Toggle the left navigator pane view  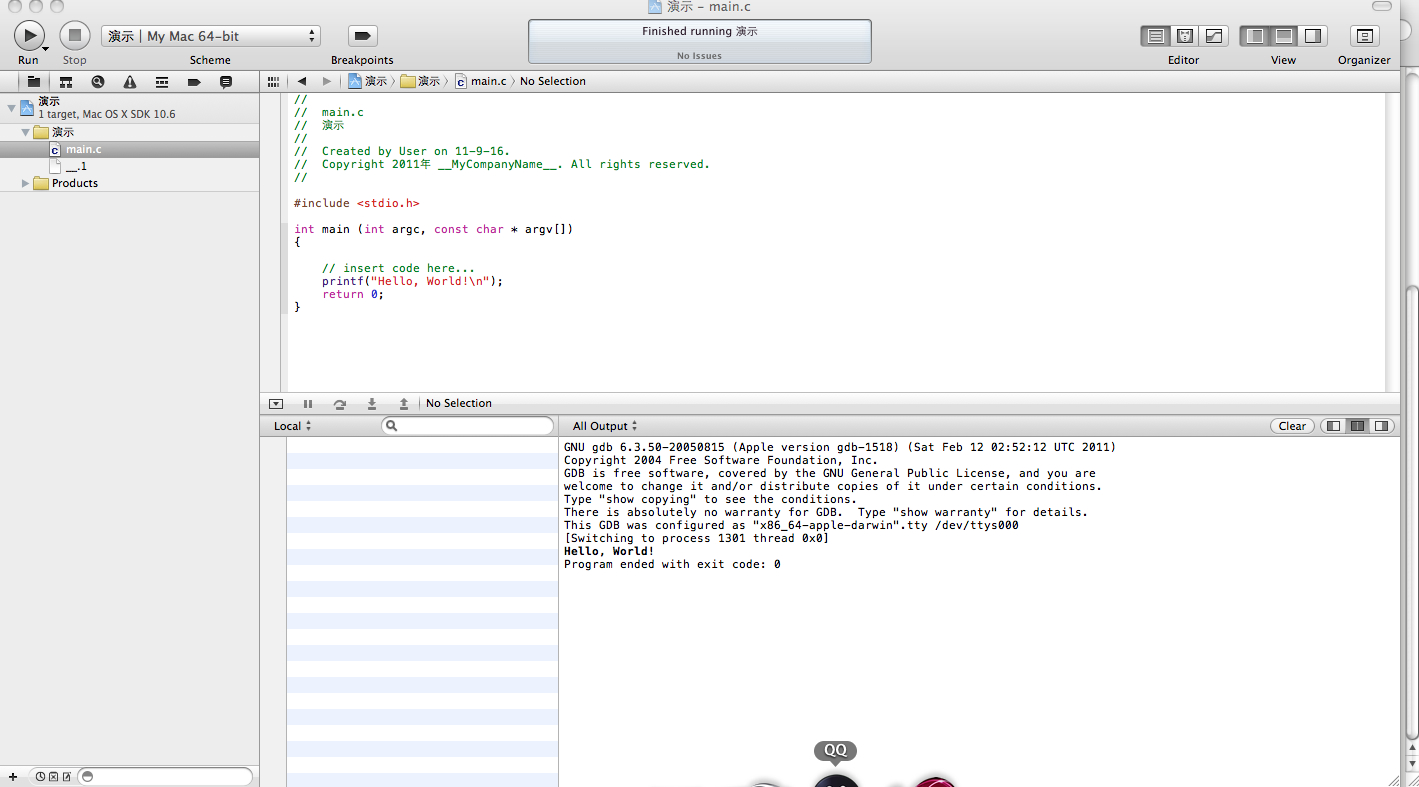pos(1255,36)
